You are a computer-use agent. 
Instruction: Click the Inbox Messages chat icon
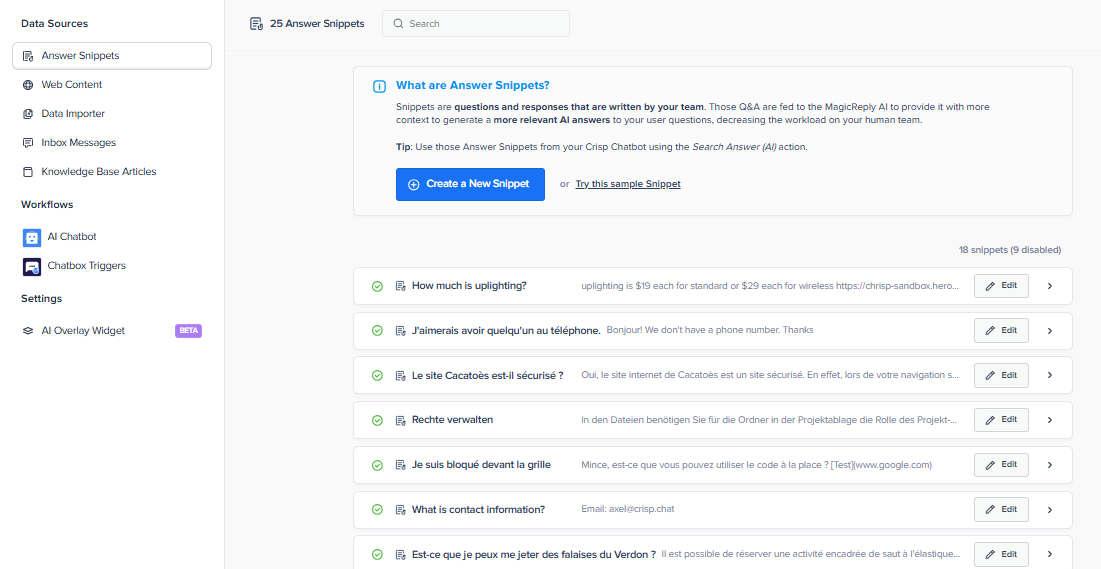coord(28,143)
